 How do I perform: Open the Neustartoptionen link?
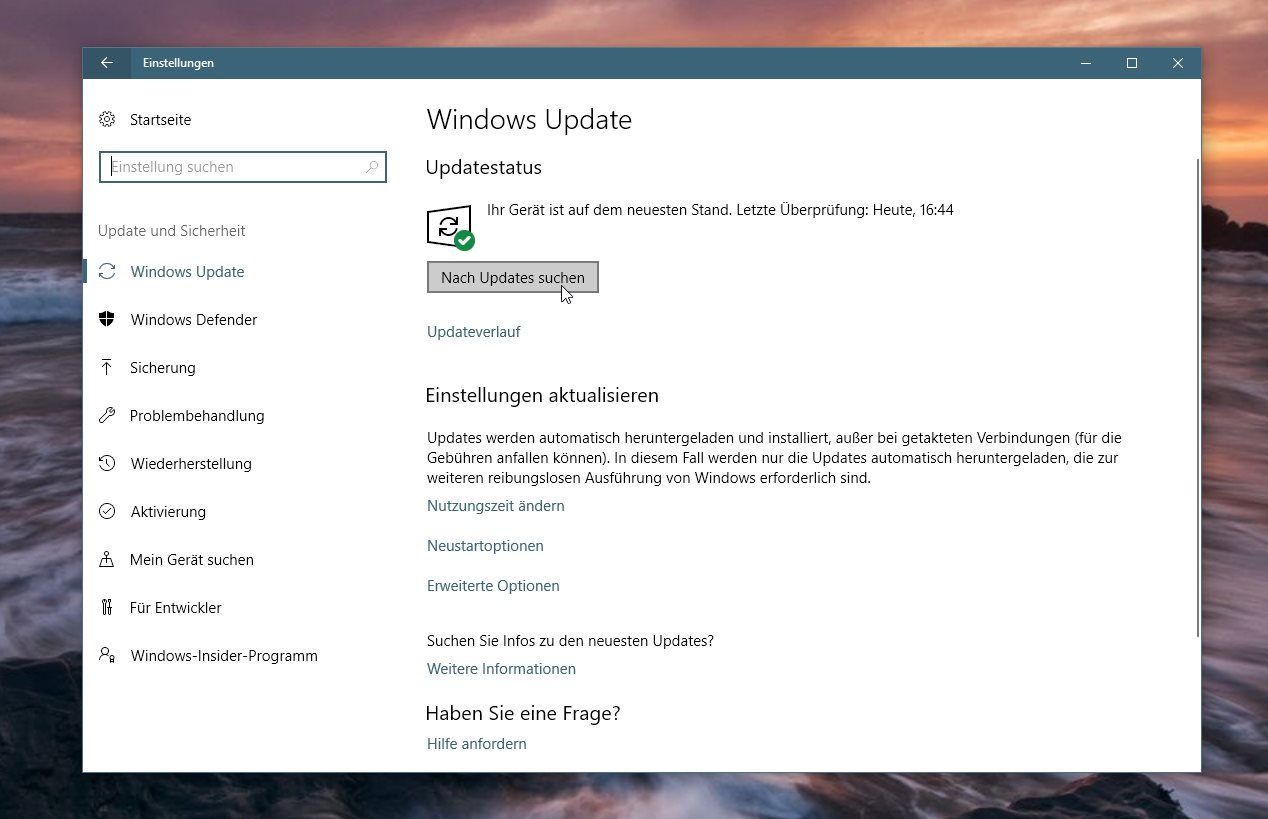[485, 546]
